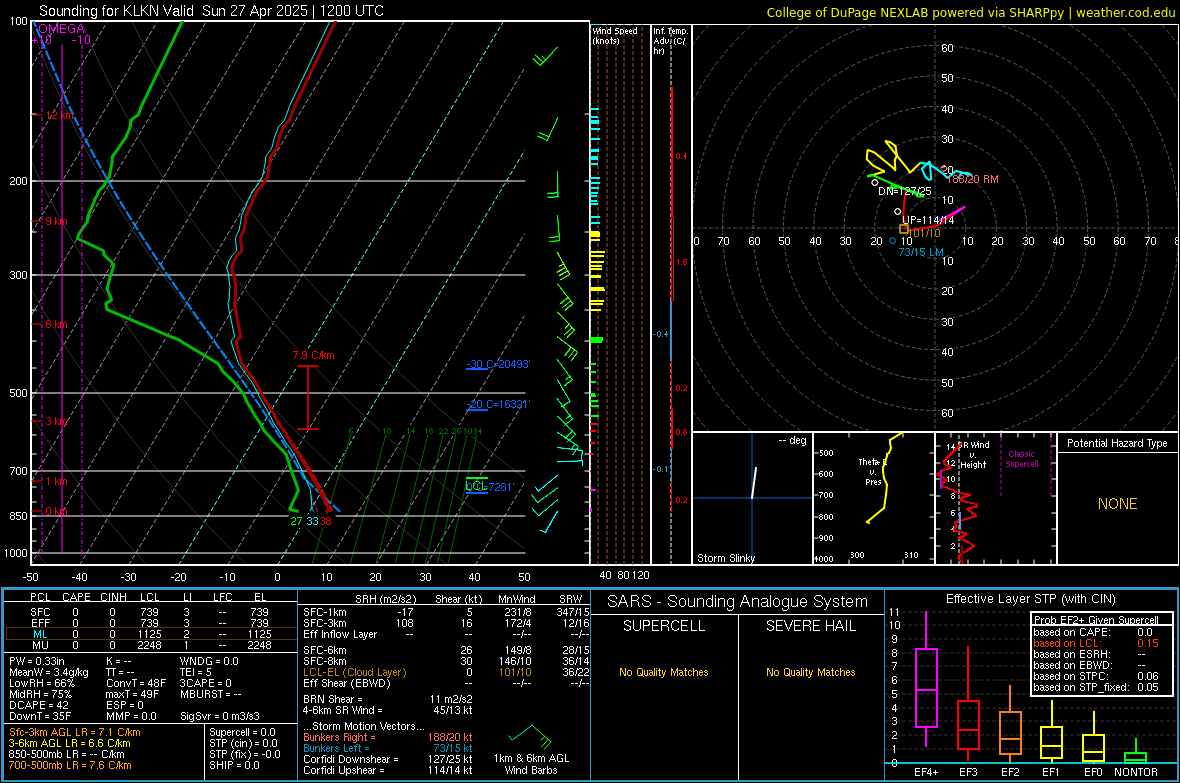
Task: Click the NONTOR axis label
Action: [1136, 772]
